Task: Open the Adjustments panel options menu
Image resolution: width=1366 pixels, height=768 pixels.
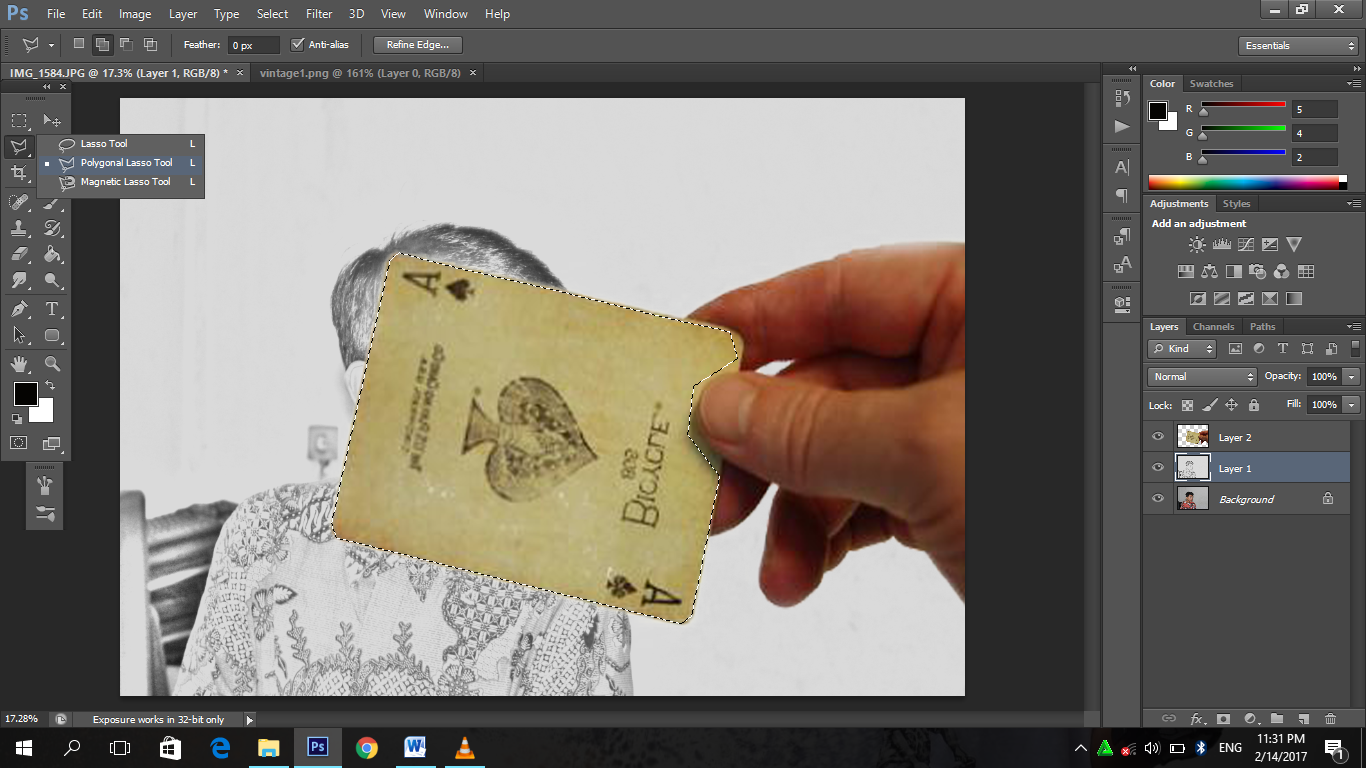Action: [x=1353, y=204]
